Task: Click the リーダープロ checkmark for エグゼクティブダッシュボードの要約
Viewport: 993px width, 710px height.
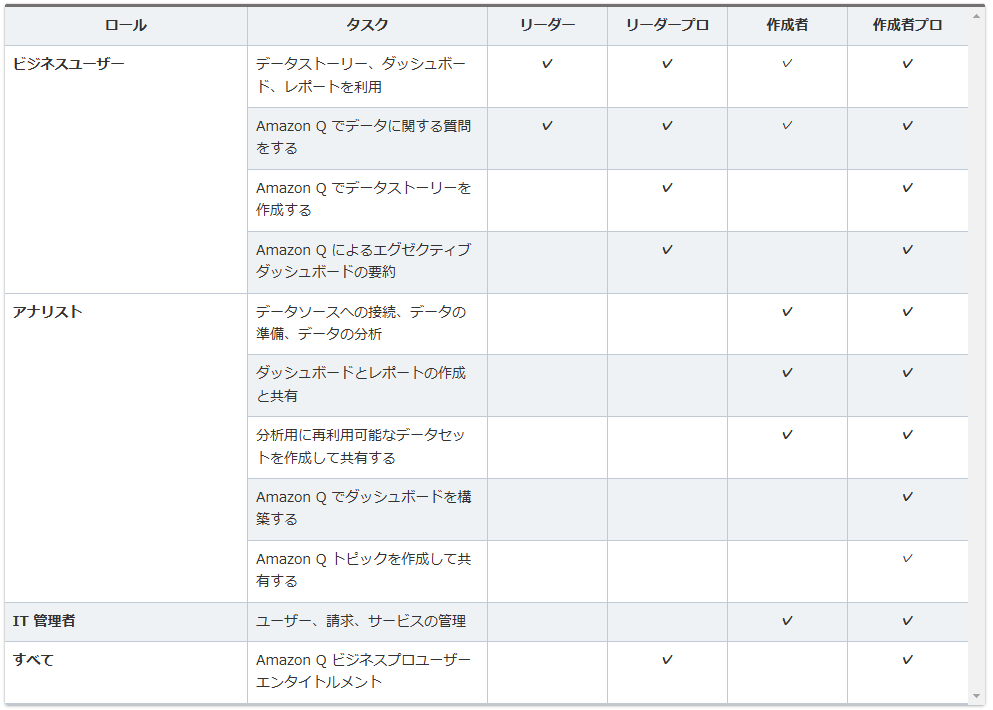Action: point(667,250)
